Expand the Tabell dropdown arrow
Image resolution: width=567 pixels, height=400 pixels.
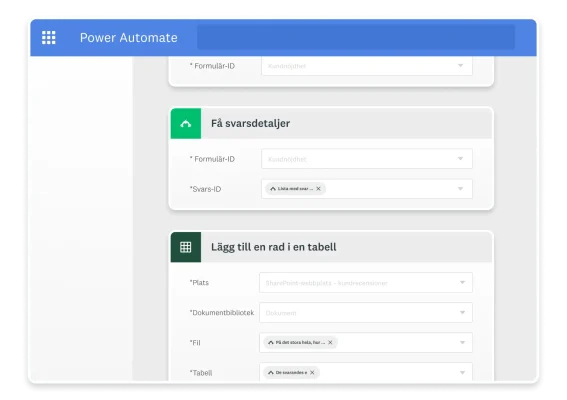(462, 373)
